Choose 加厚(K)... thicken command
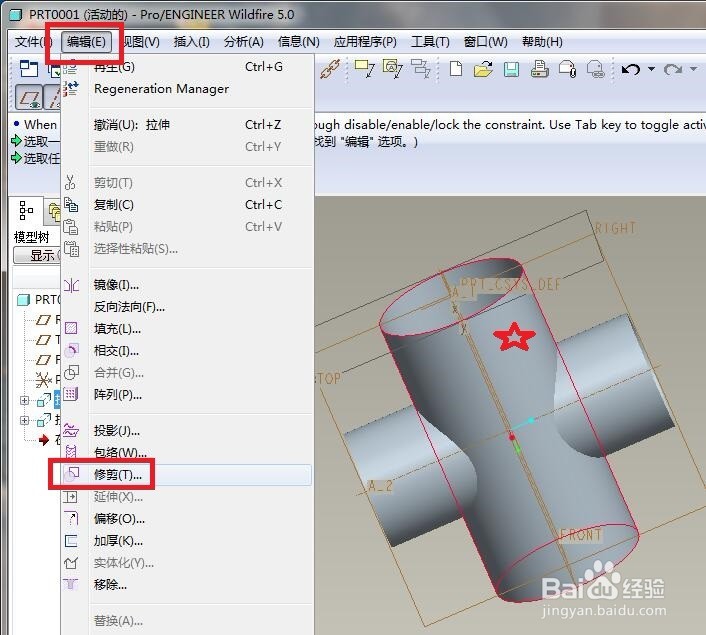 pyautogui.click(x=187, y=540)
